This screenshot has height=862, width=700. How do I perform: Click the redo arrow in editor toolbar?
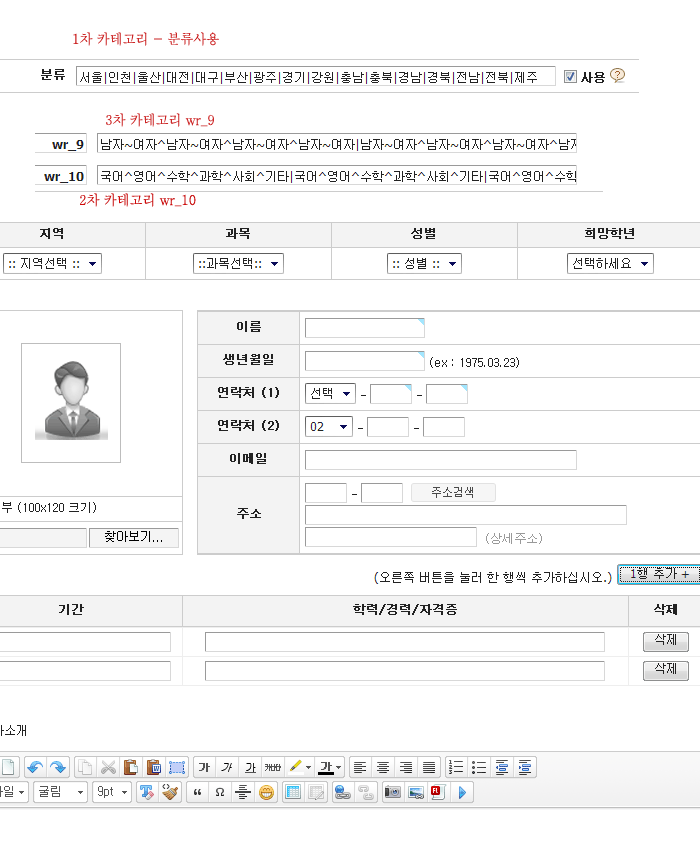(58, 768)
